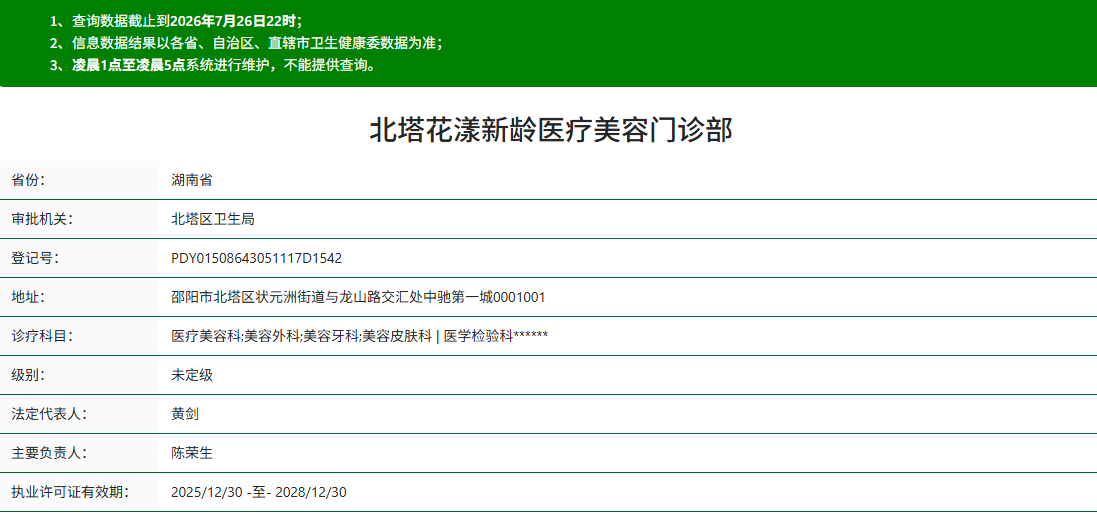Screen dimensions: 1097x514
Task: Click the 地址 label
Action: tap(28, 297)
